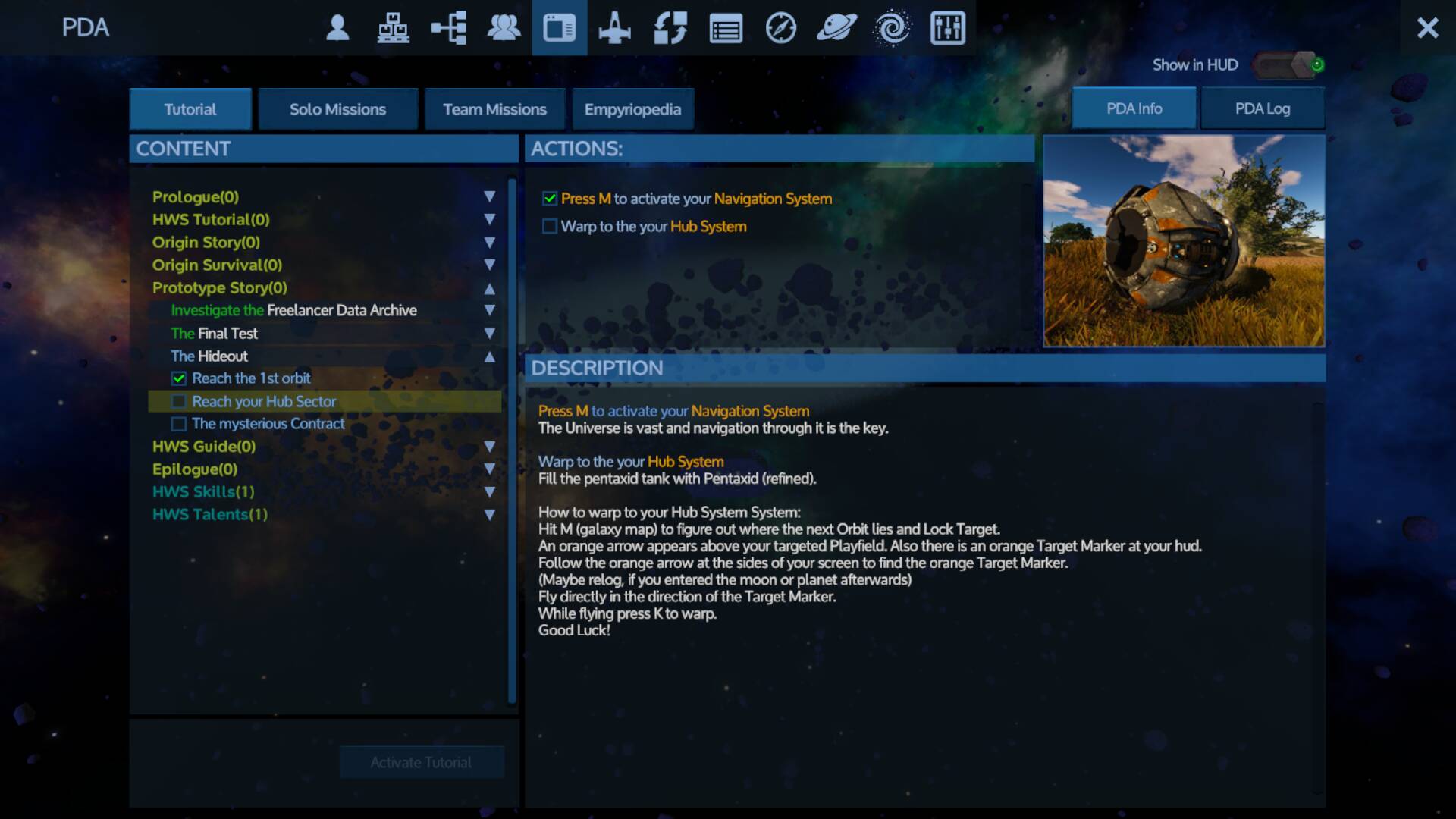This screenshot has width=1456, height=819.
Task: Select the HWS Guide(0) label
Action: [204, 447]
